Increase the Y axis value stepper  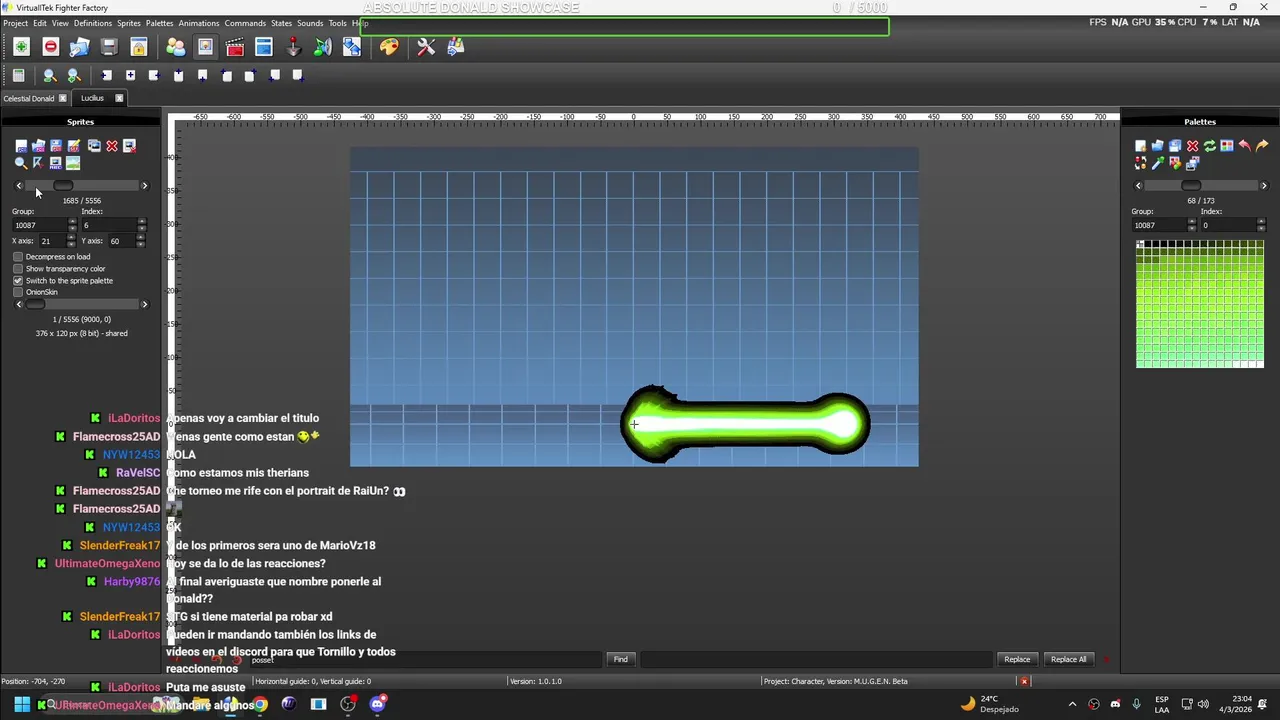[x=141, y=238]
